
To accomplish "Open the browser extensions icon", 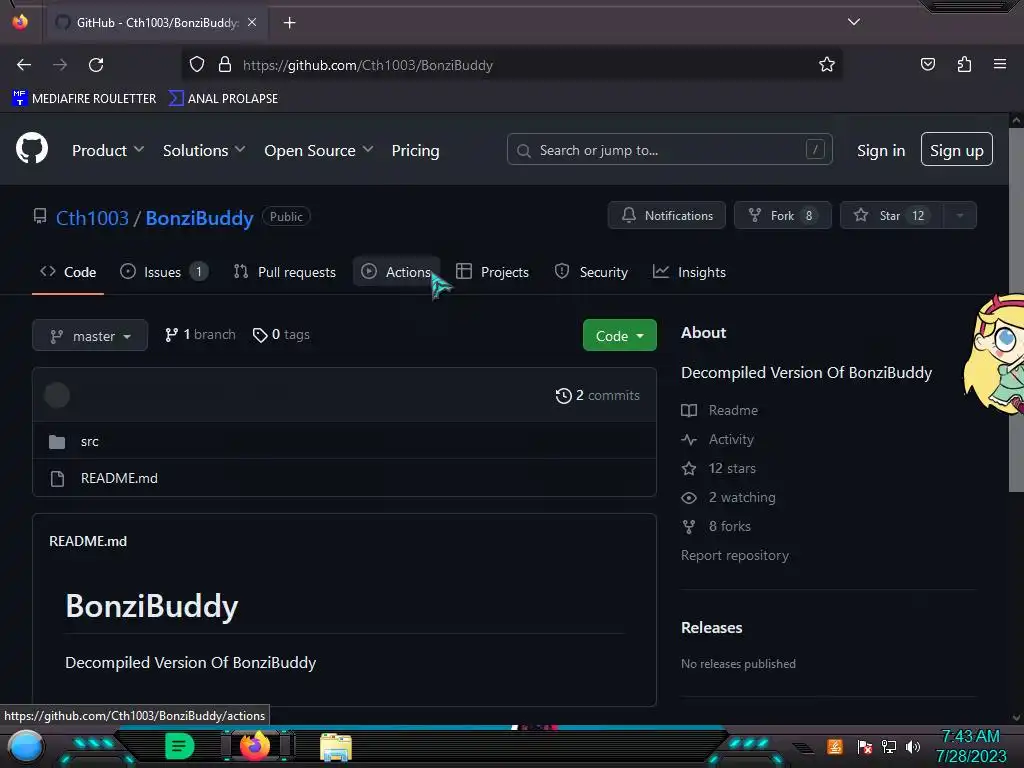I will (964, 64).
